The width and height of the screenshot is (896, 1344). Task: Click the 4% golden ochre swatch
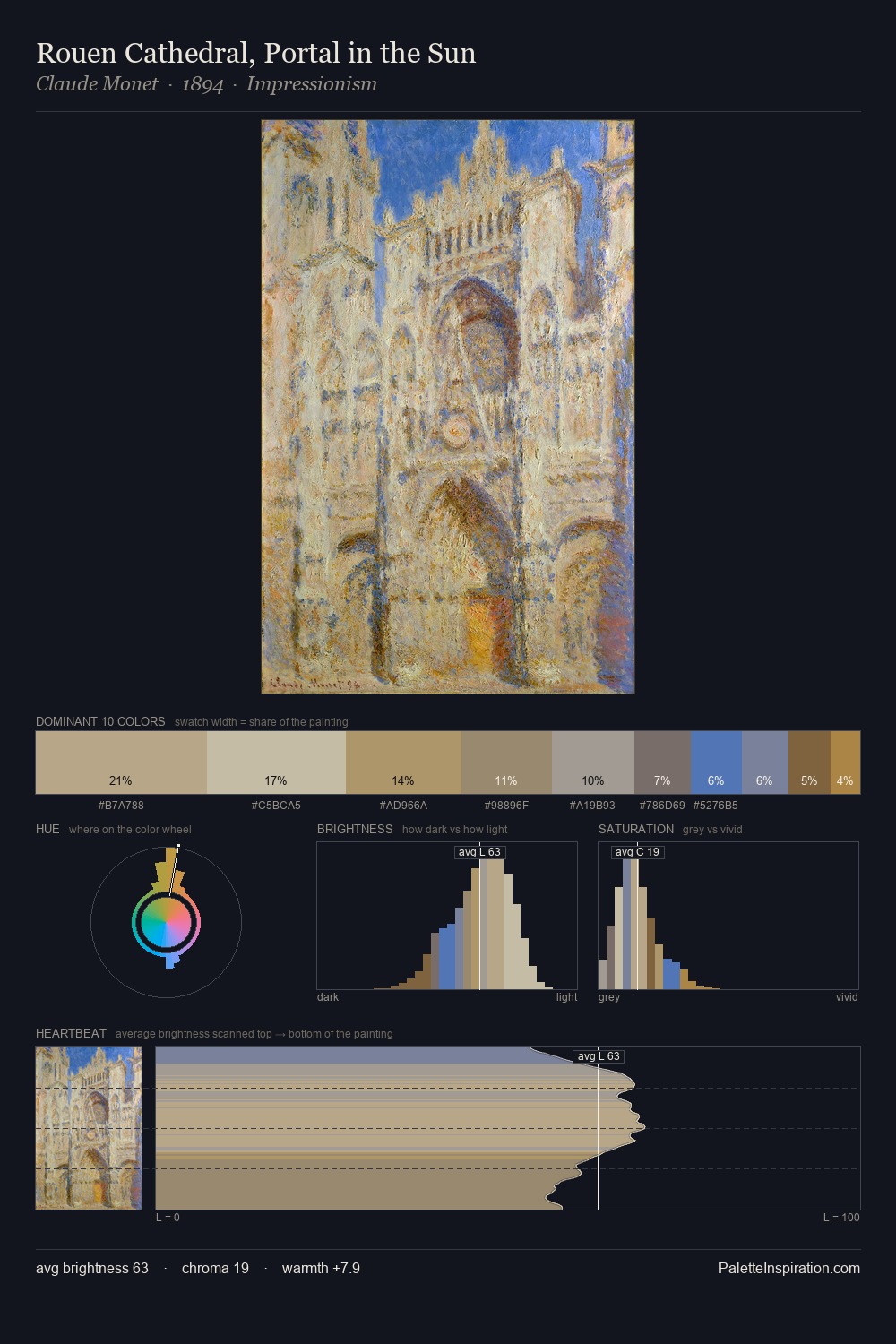[845, 762]
